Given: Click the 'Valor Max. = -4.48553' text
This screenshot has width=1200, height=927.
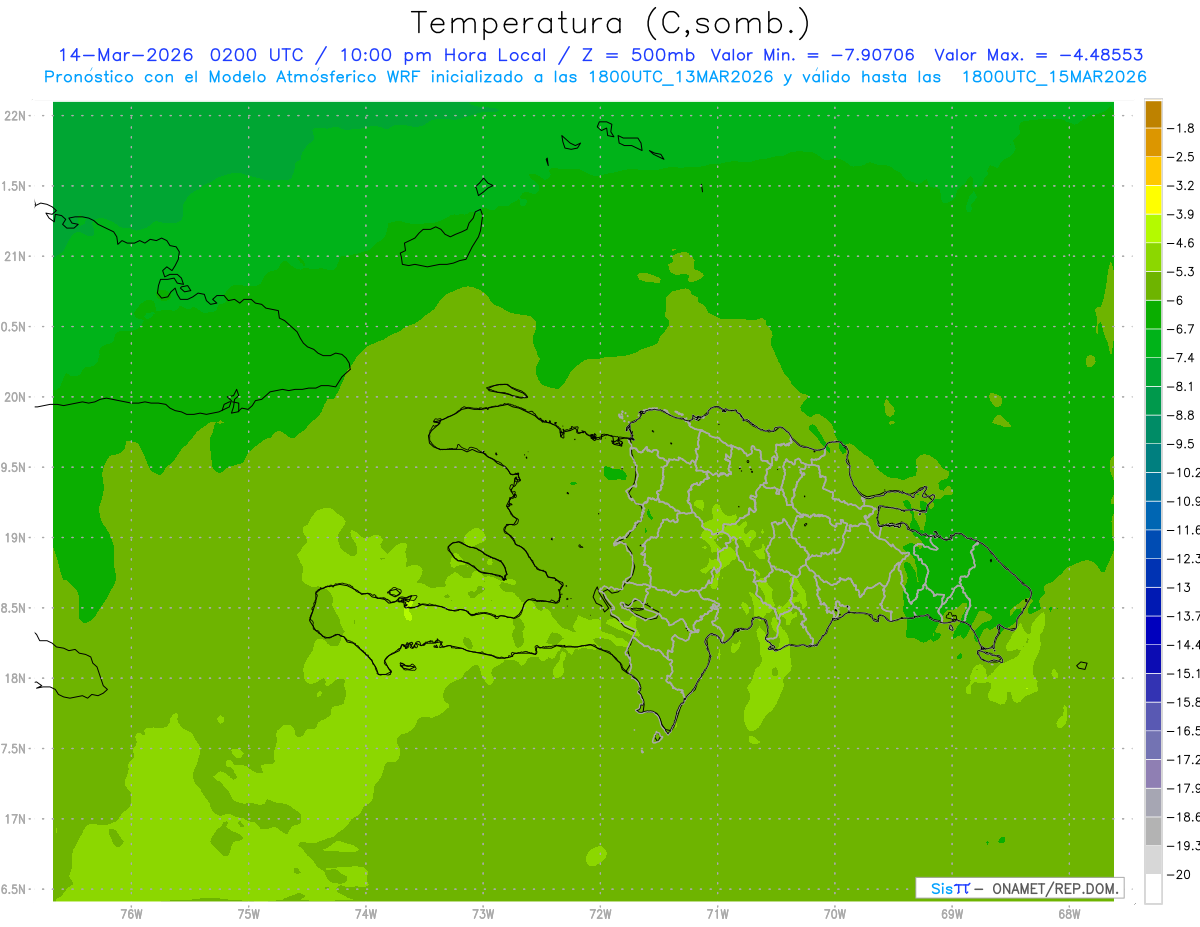Looking at the screenshot, I should tap(1039, 55).
